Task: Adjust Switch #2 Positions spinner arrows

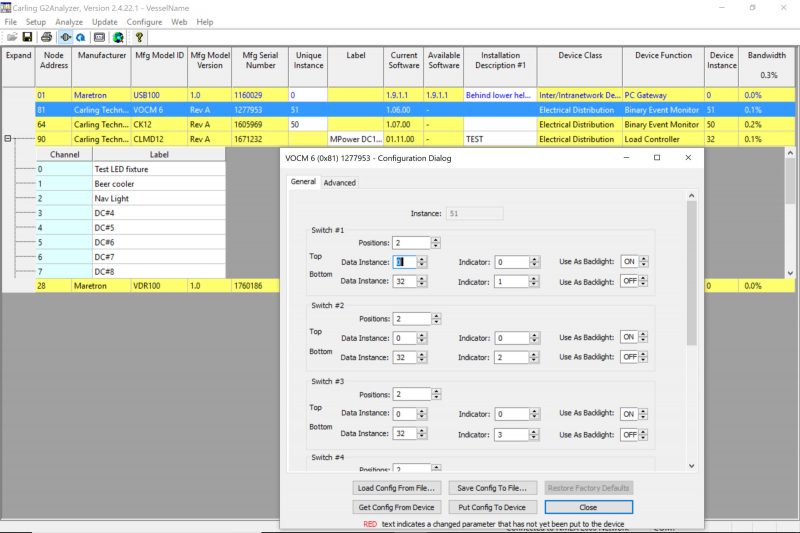Action: coord(436,319)
